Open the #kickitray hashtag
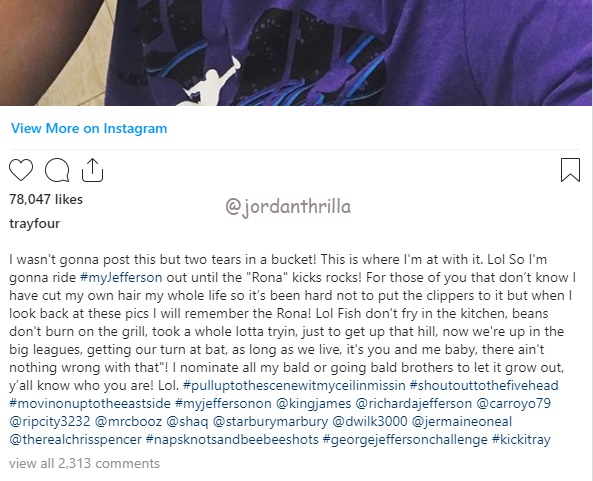593x481 pixels. pyautogui.click(x=521, y=439)
